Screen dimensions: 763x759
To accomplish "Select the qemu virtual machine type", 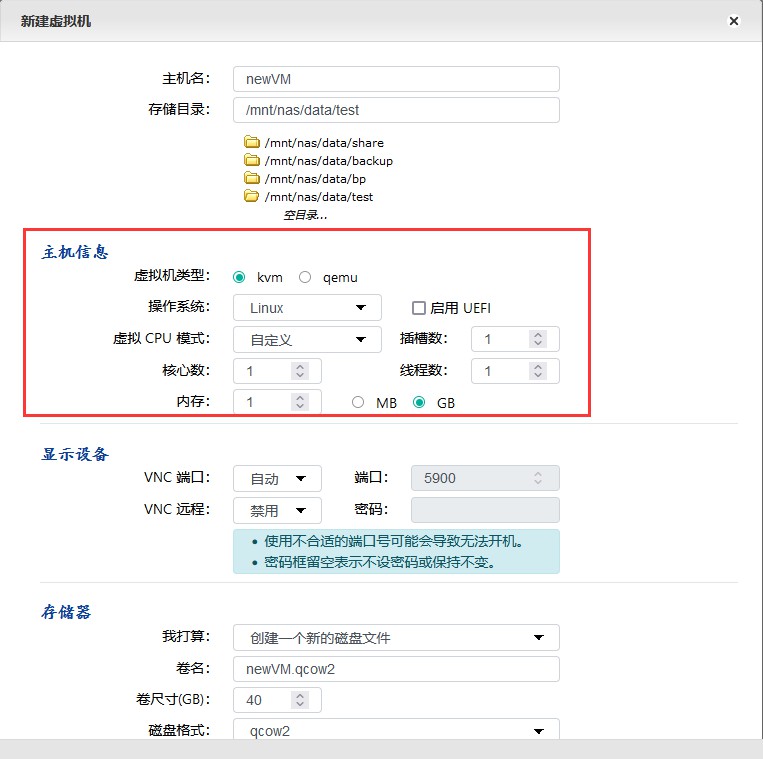I will point(305,277).
